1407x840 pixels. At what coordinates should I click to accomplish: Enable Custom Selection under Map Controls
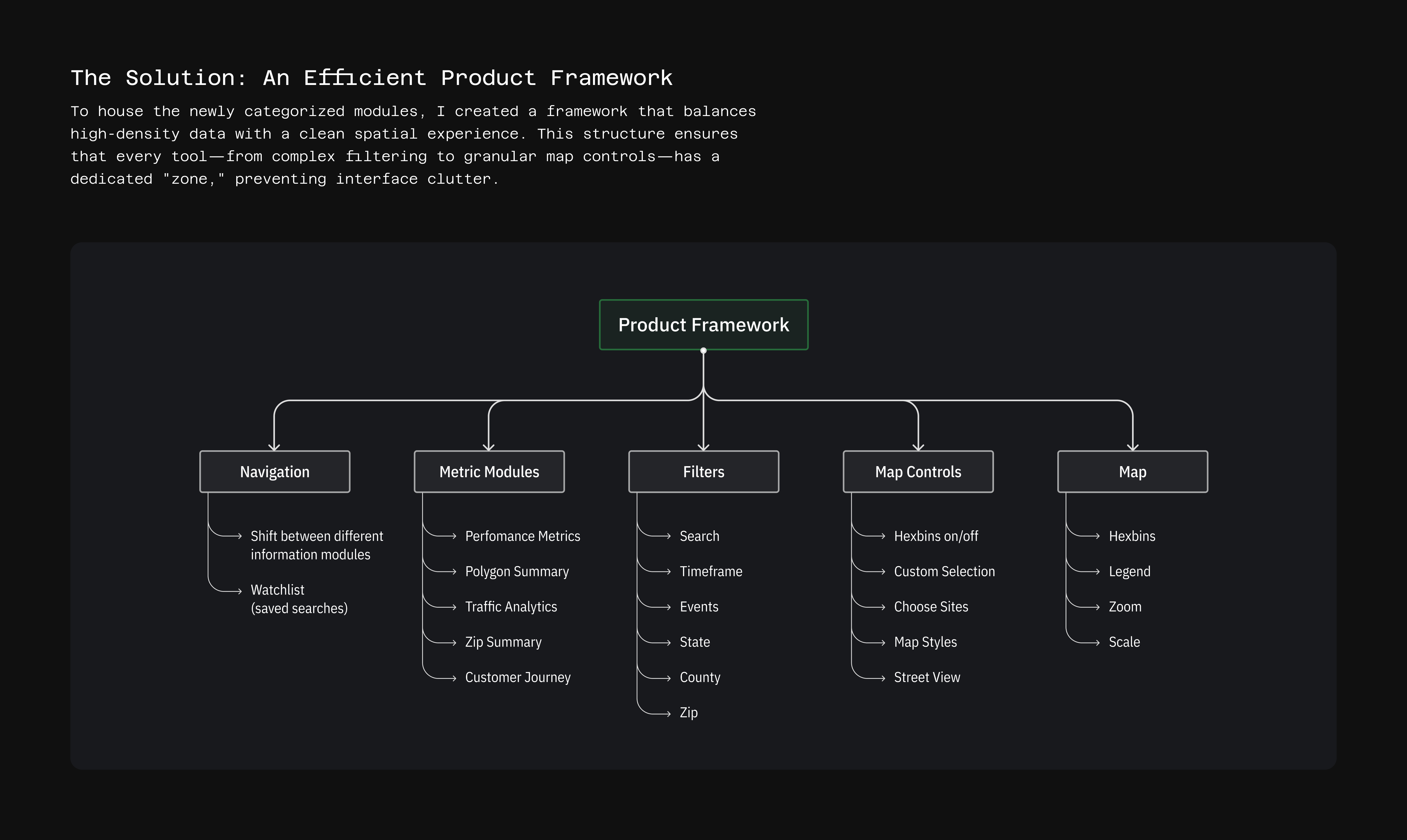click(x=944, y=571)
